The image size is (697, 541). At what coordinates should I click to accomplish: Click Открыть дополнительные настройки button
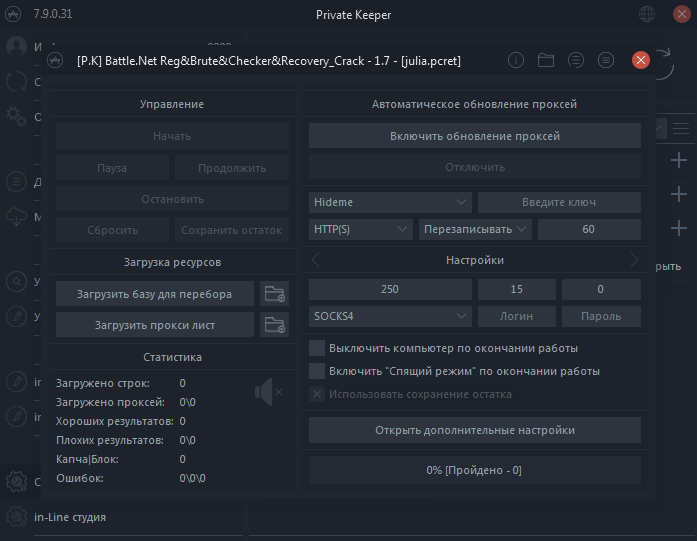tap(474, 430)
